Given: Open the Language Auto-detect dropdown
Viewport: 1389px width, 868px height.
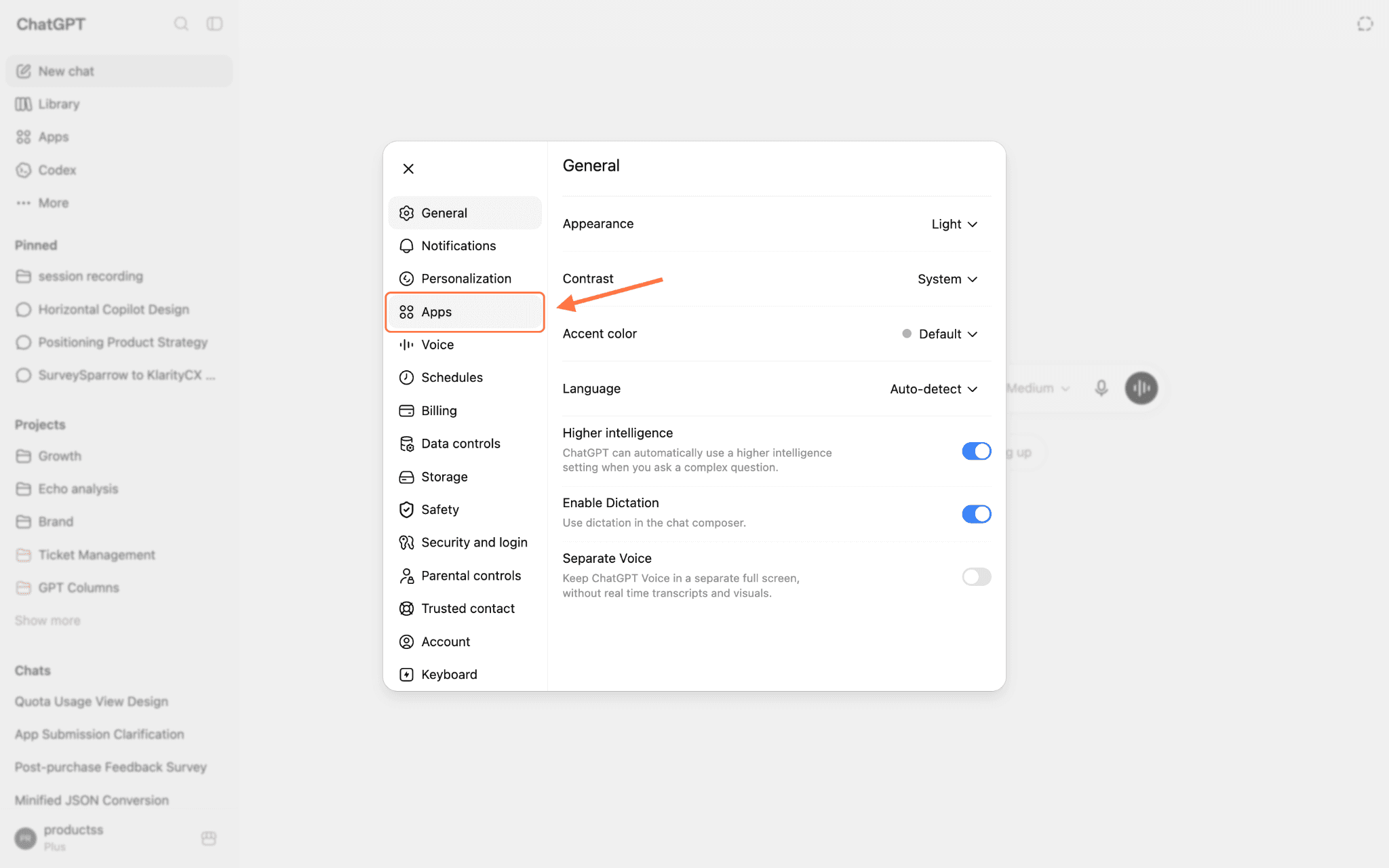Looking at the screenshot, I should (x=934, y=389).
